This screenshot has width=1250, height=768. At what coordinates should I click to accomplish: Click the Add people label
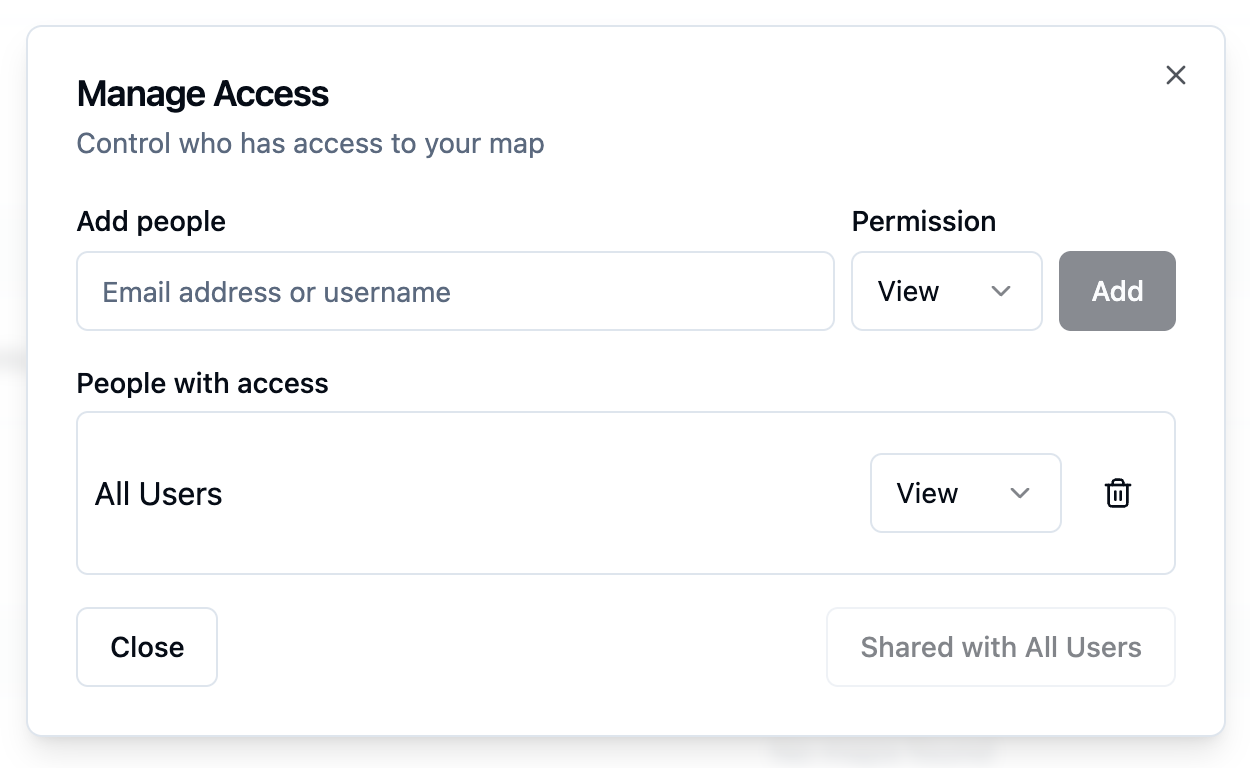tap(150, 221)
